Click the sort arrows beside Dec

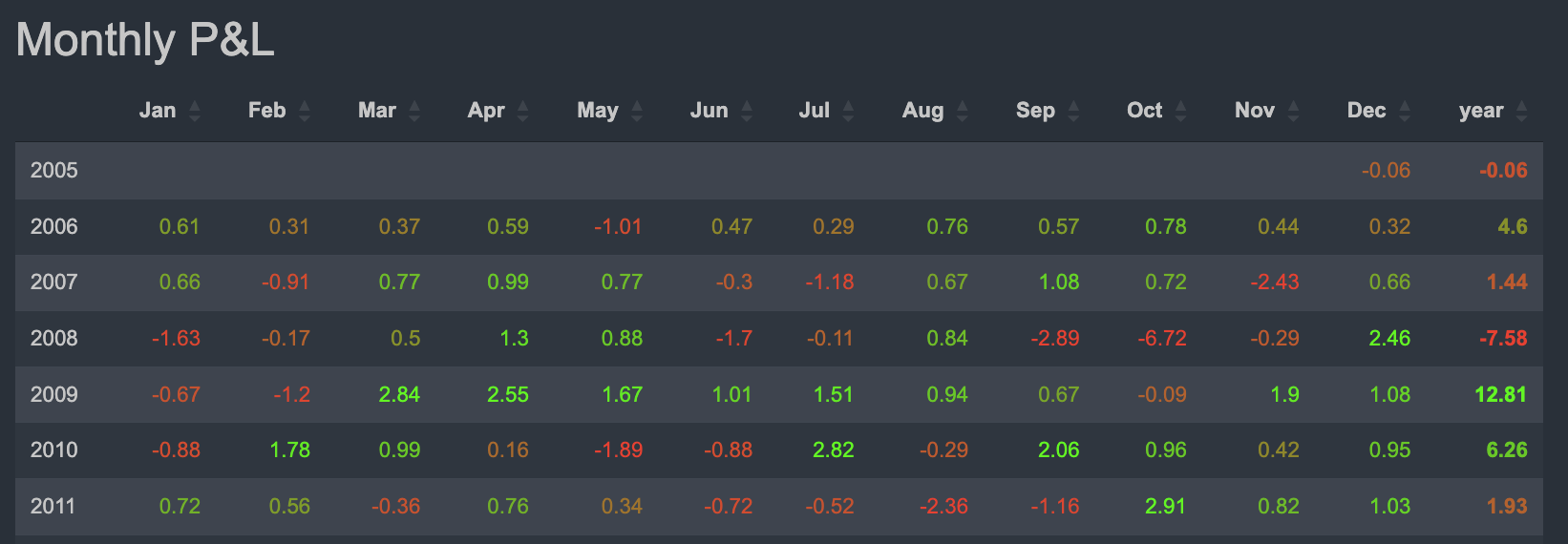[x=1405, y=112]
